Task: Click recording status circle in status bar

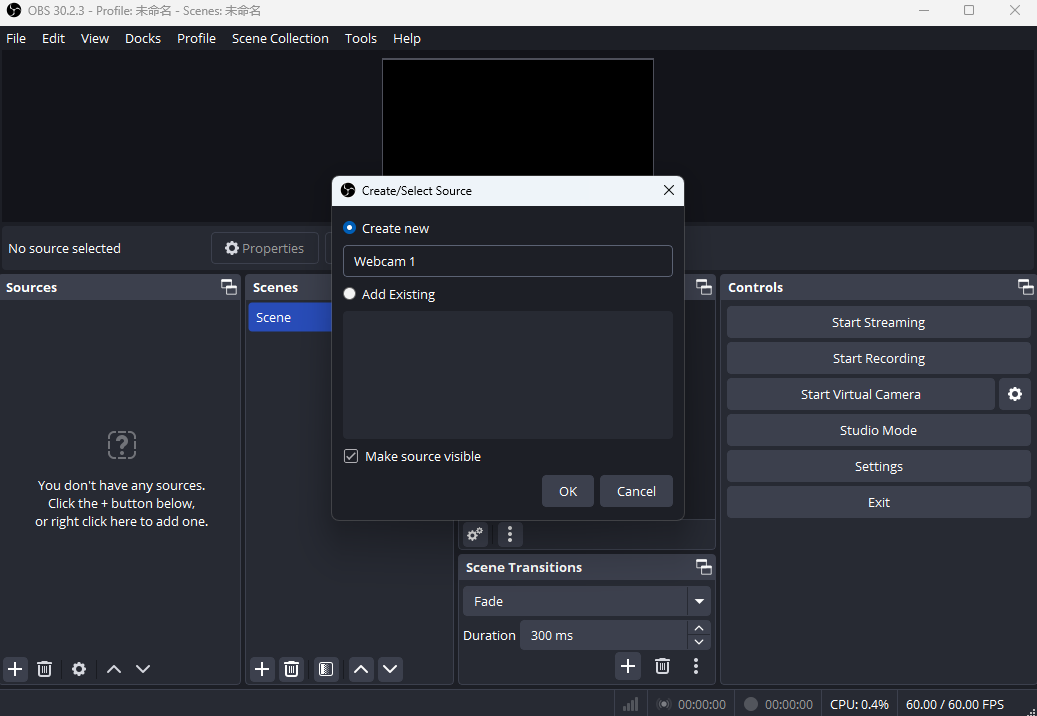Action: (x=751, y=704)
